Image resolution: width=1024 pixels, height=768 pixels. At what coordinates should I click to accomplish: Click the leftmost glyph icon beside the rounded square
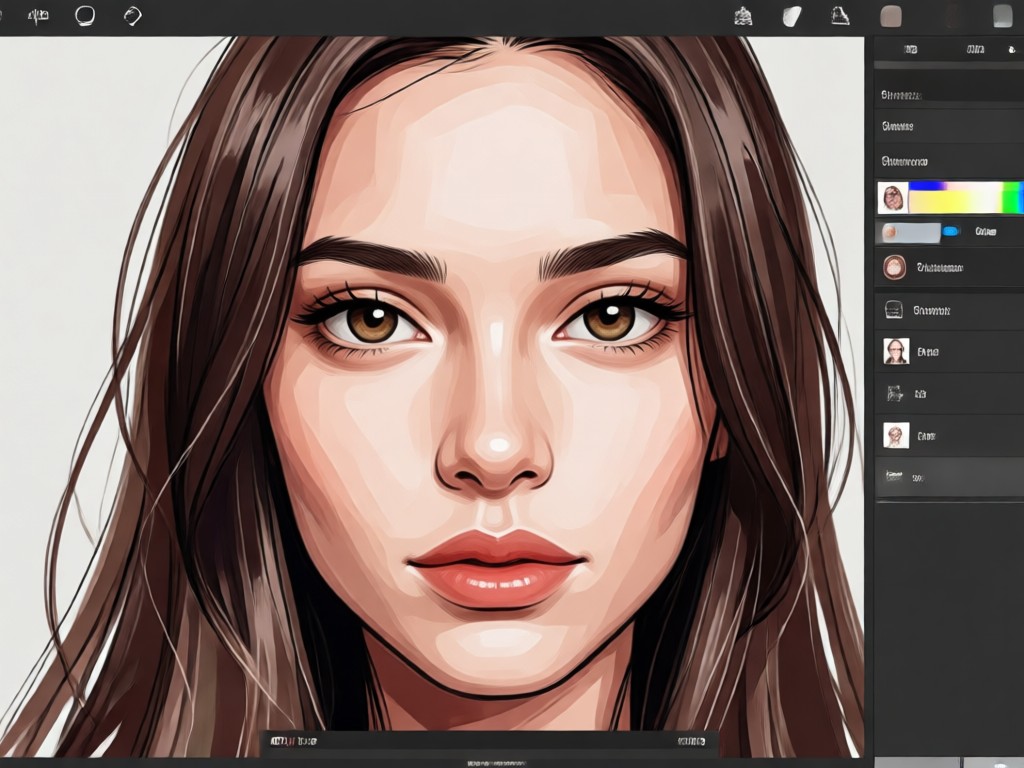(38, 16)
